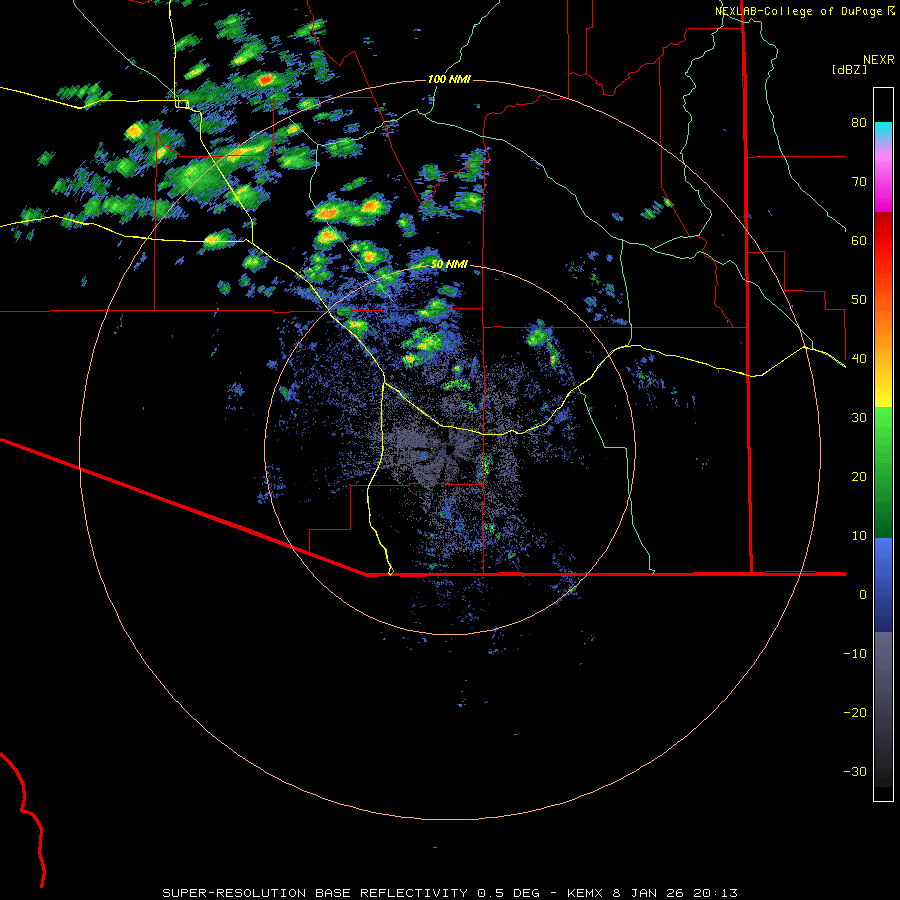Click the radar site center of the range rings
The height and width of the screenshot is (900, 900).
point(449,449)
